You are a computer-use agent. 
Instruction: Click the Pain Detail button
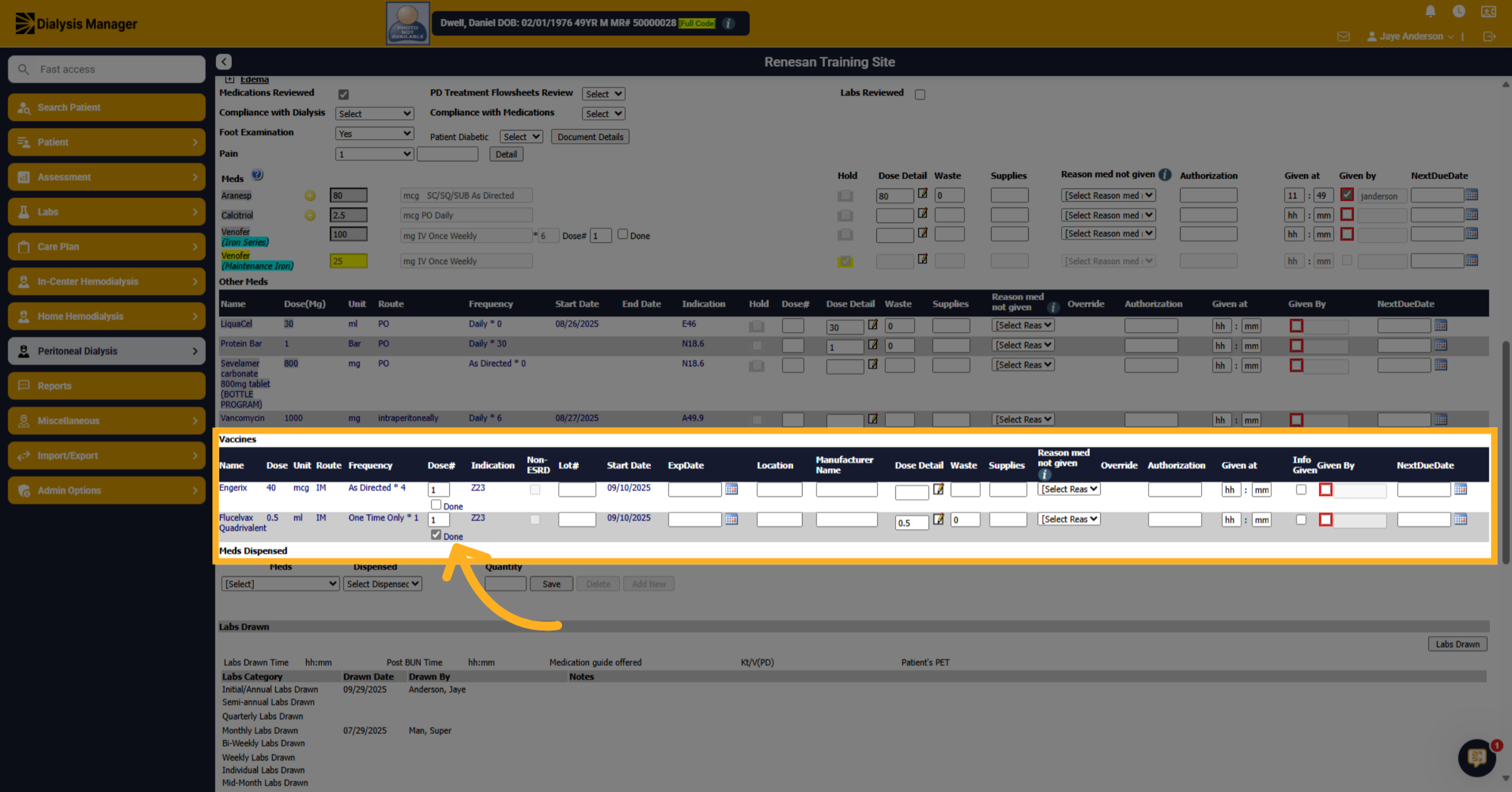click(506, 154)
